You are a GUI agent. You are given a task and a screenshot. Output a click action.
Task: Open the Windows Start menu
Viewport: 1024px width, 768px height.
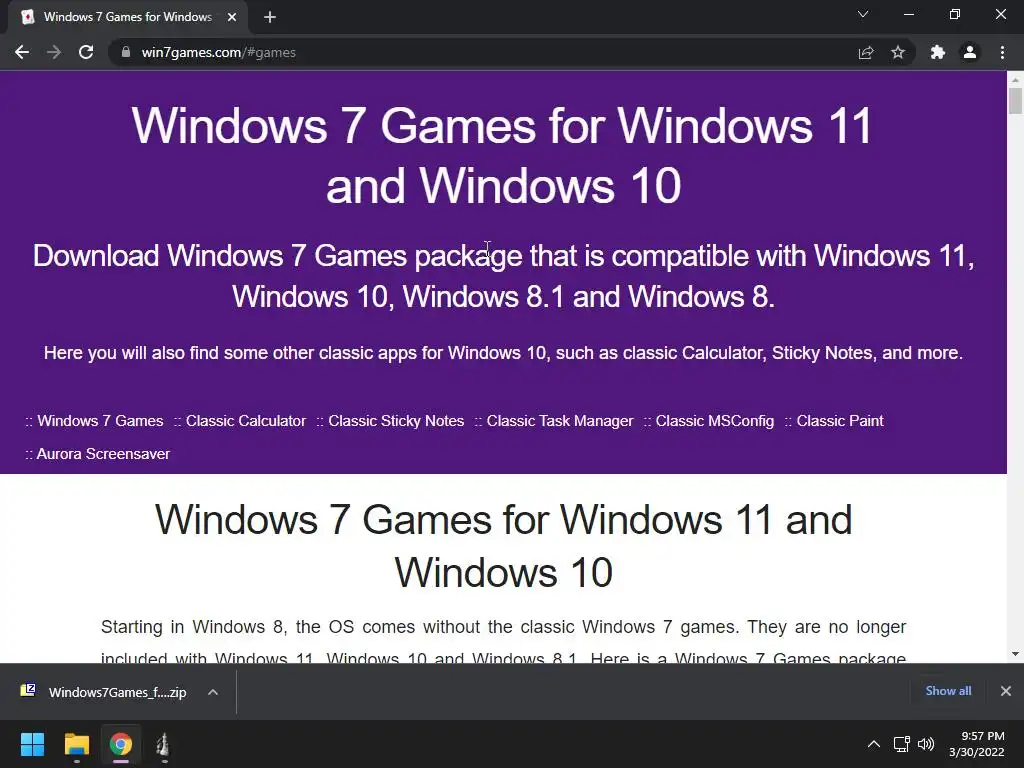point(32,744)
